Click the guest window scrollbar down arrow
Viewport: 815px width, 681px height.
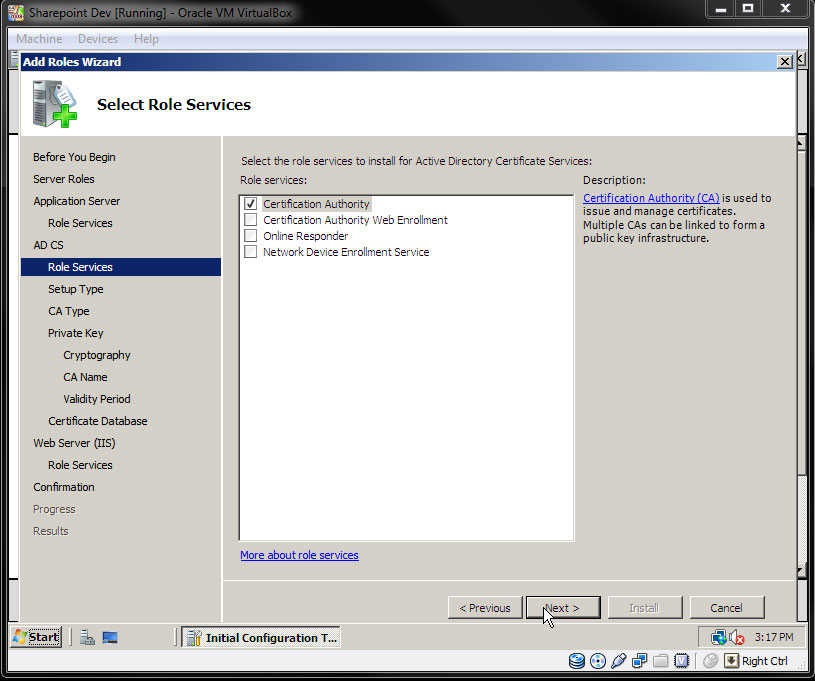tap(801, 571)
